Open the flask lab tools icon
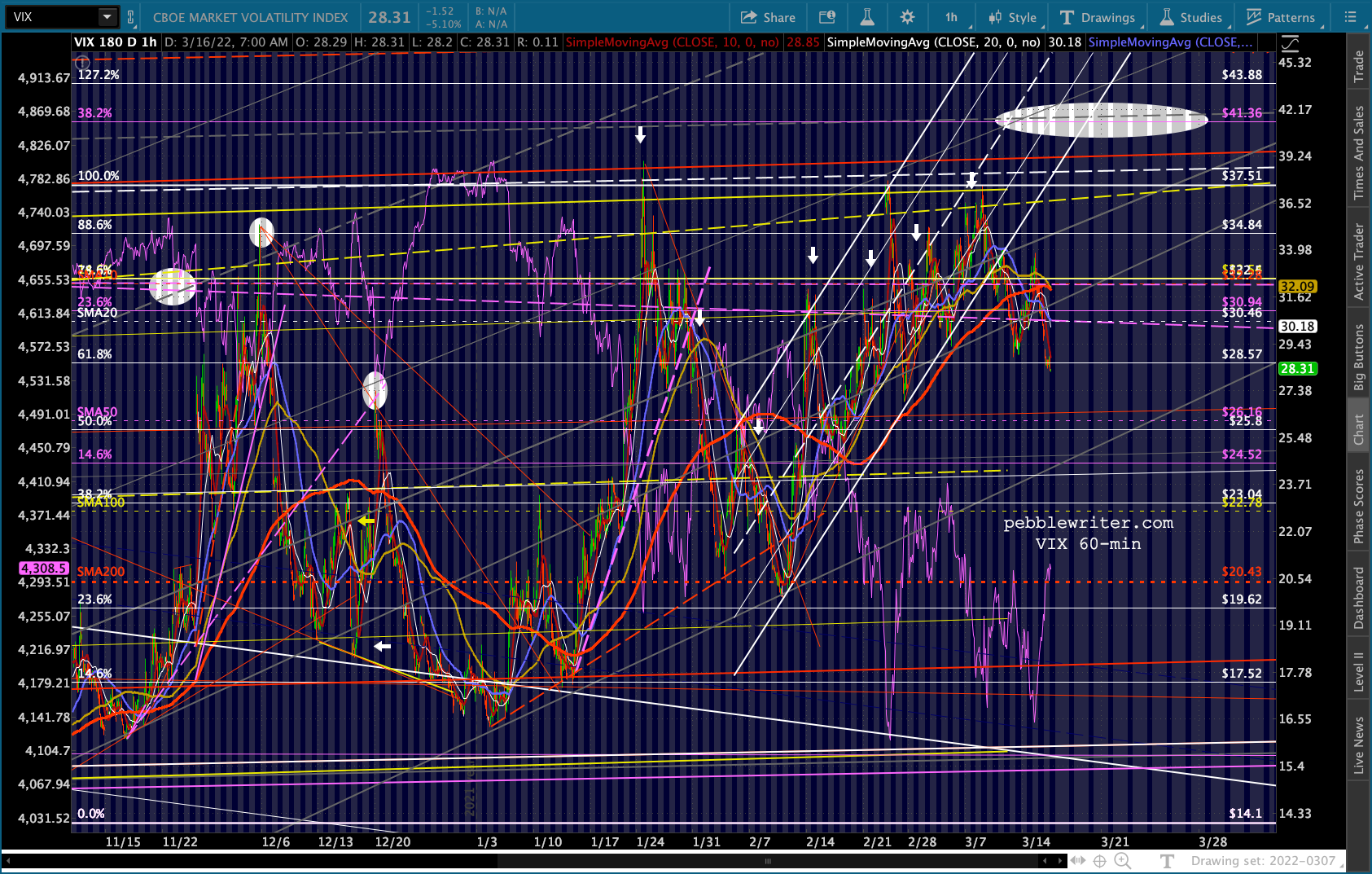The height and width of the screenshot is (874, 1372). tap(867, 17)
